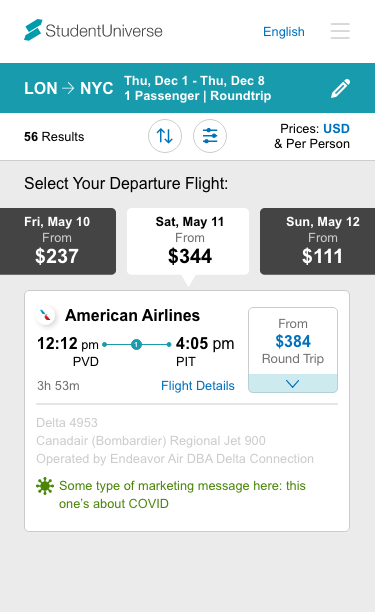
Task: Open the filters slider icon
Action: point(210,136)
